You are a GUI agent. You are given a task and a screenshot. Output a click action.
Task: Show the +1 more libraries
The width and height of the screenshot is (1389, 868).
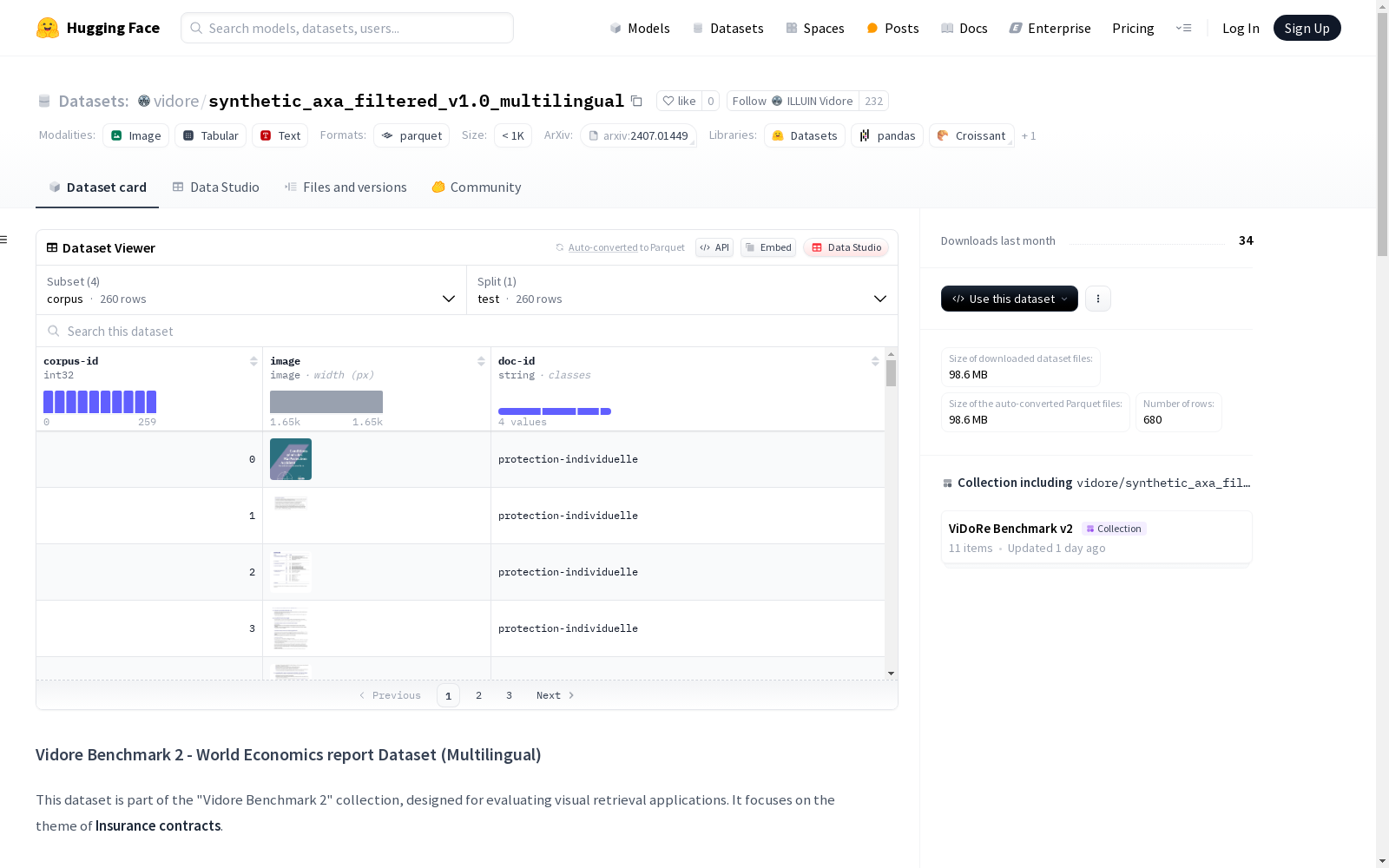point(1029,135)
